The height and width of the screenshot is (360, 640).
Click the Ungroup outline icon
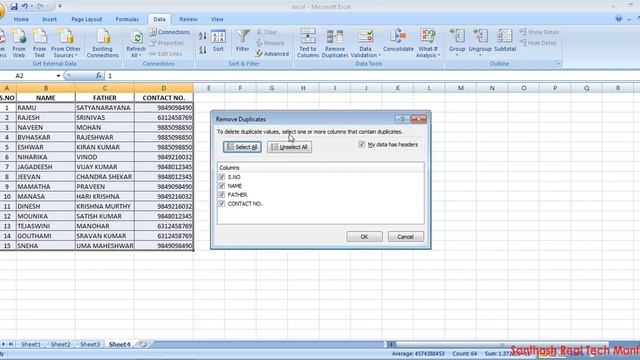[480, 42]
